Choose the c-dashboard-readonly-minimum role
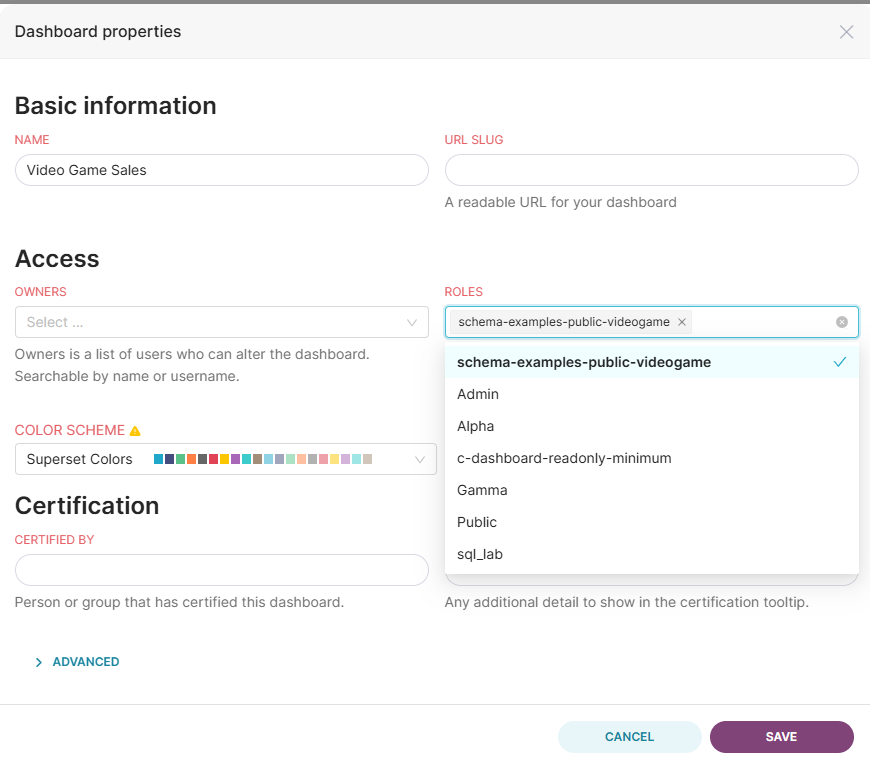The height and width of the screenshot is (763, 870). (x=651, y=458)
